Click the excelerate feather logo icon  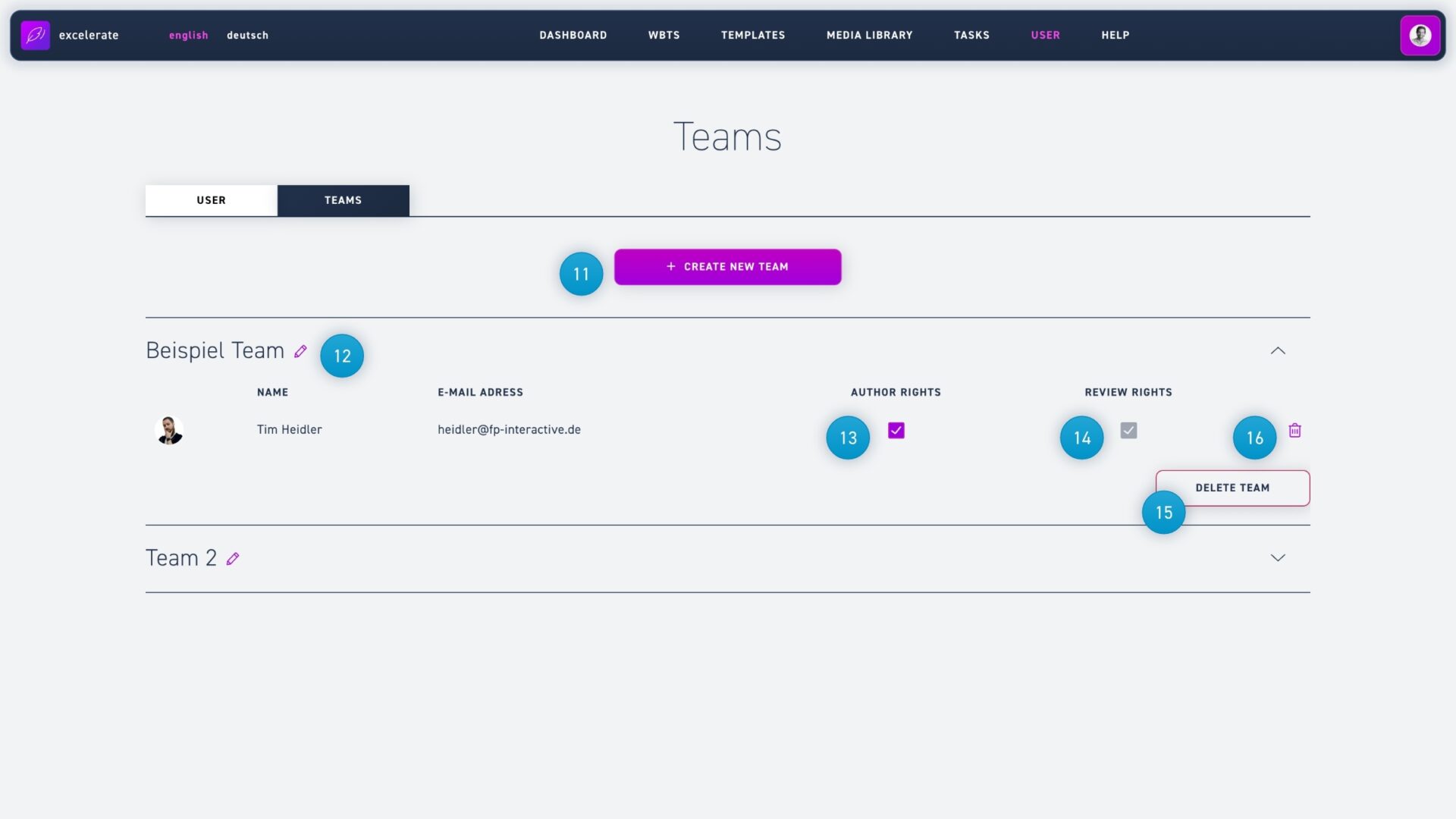(35, 35)
